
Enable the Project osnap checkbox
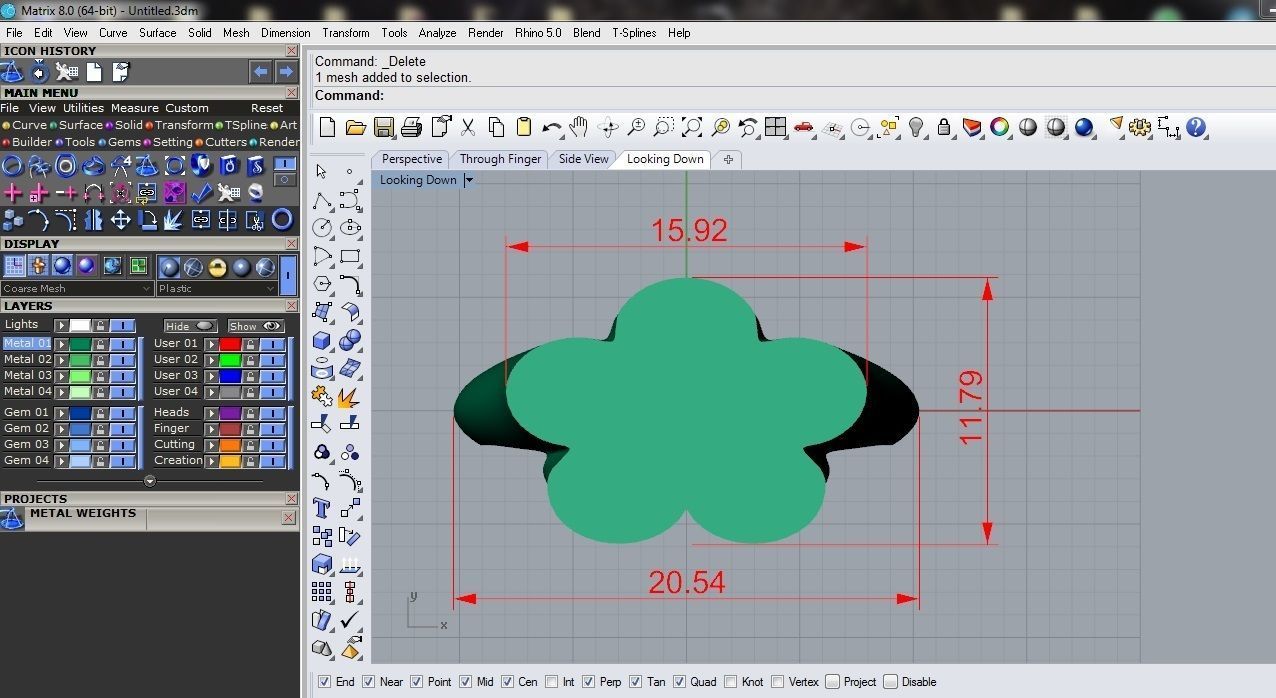click(832, 682)
